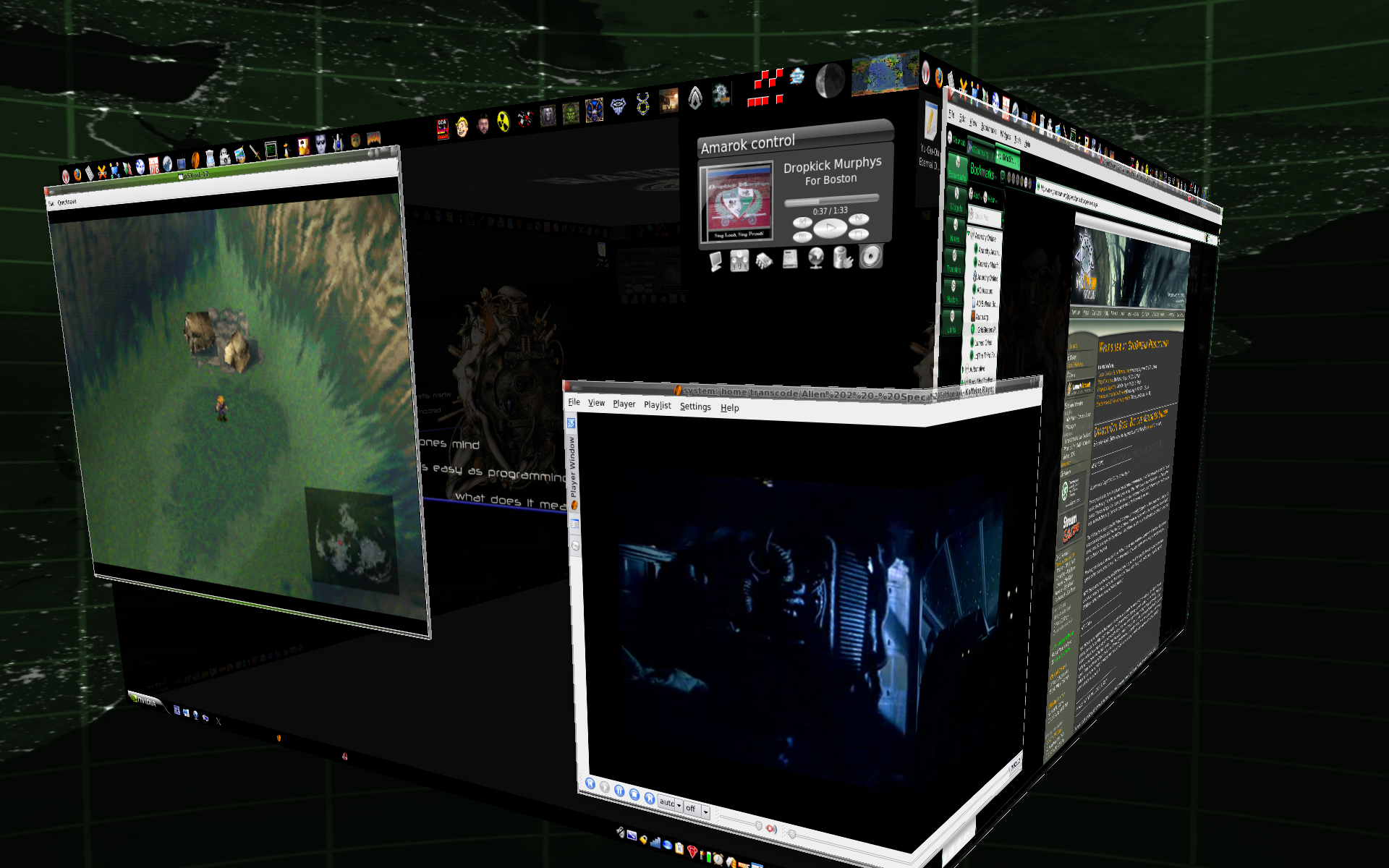1389x868 pixels.
Task: Pause the video in Kaffeine player
Action: [619, 791]
